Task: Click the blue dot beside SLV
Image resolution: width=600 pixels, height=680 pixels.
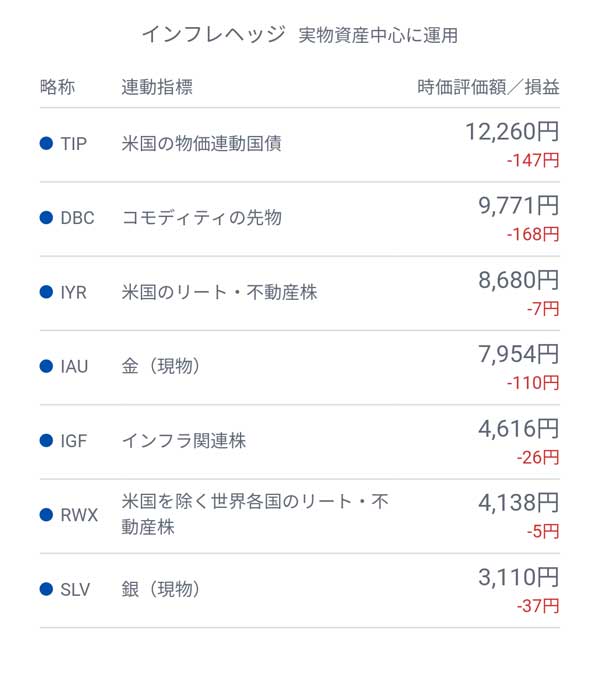Action: coord(46,590)
